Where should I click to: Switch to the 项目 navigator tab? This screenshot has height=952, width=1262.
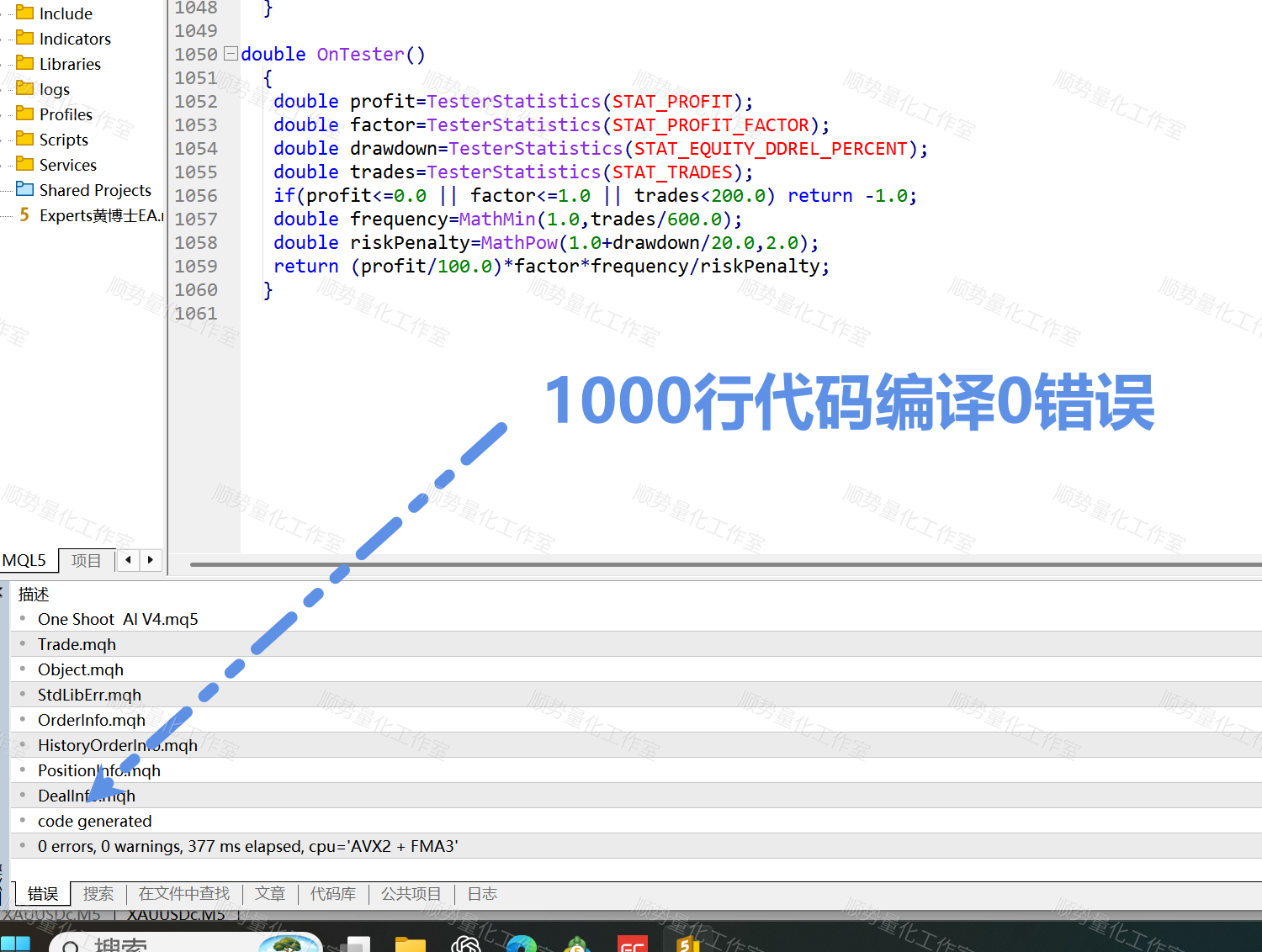pos(86,560)
